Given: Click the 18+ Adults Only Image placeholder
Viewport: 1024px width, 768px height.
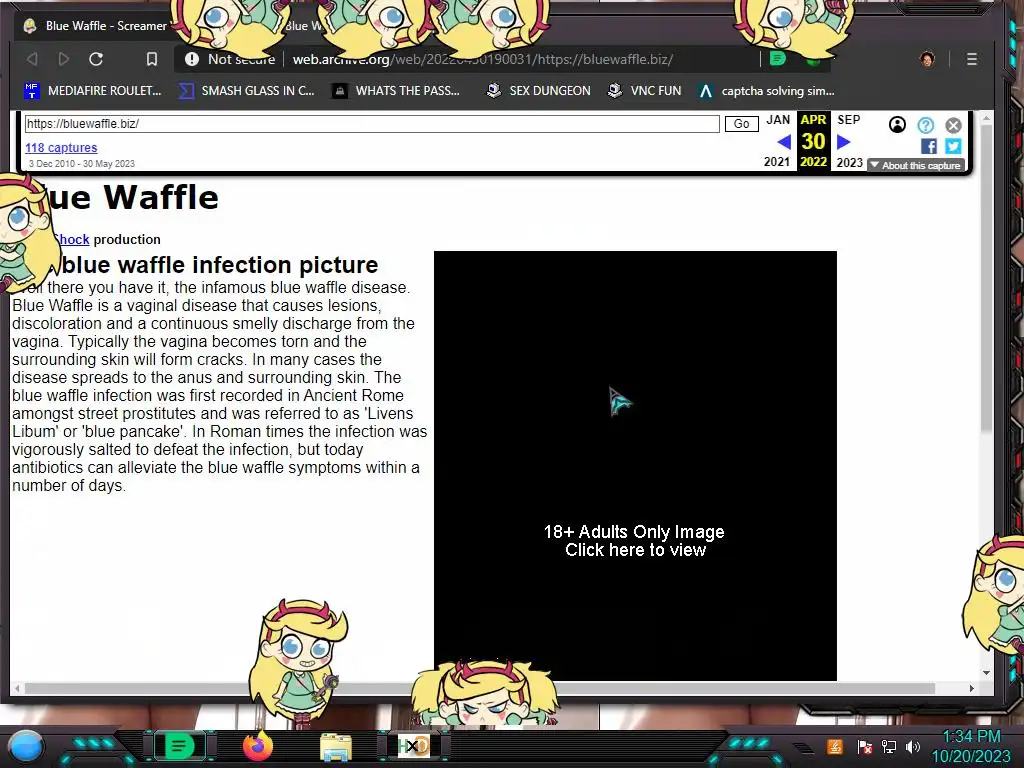Looking at the screenshot, I should 635,466.
